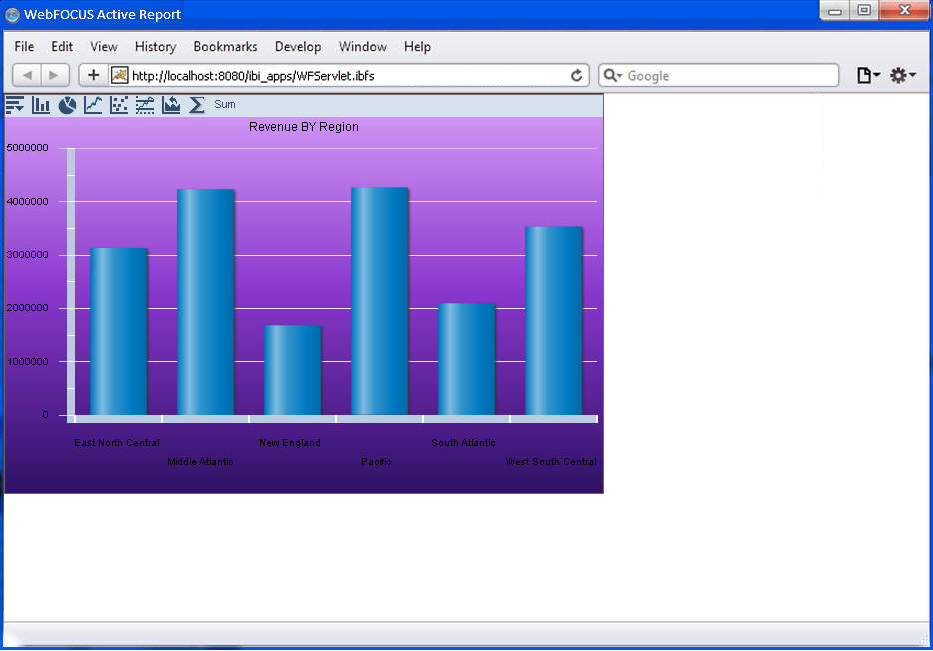Open the Help menu

(417, 46)
